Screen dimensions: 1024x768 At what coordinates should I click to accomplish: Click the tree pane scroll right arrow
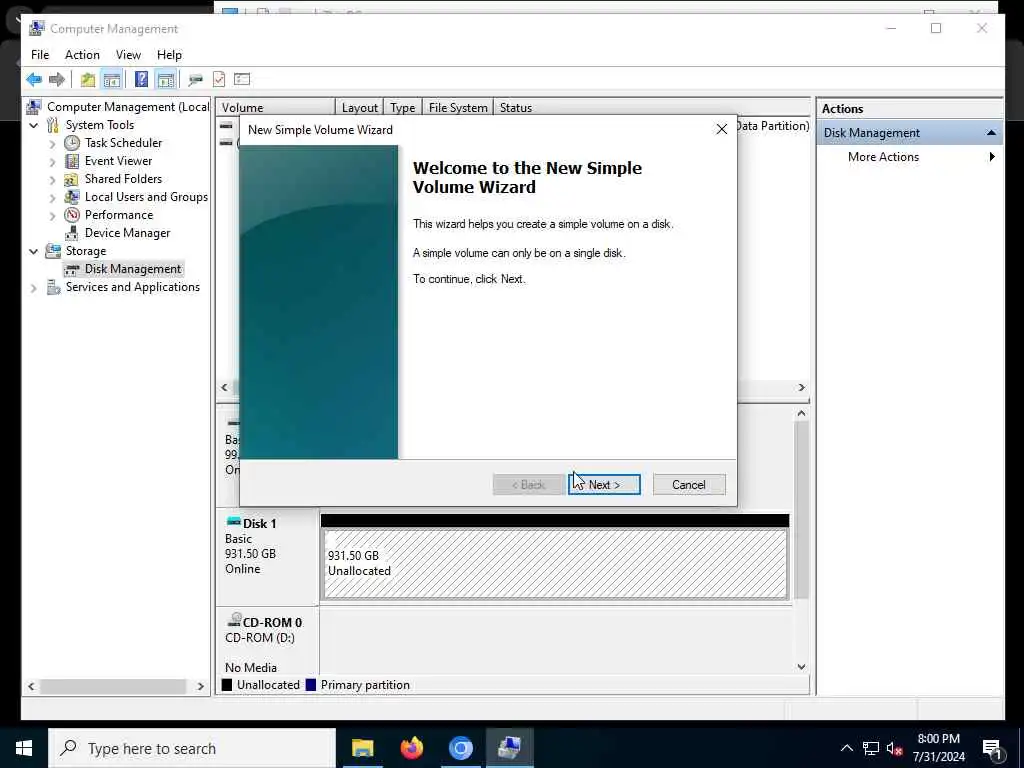pyautogui.click(x=200, y=686)
